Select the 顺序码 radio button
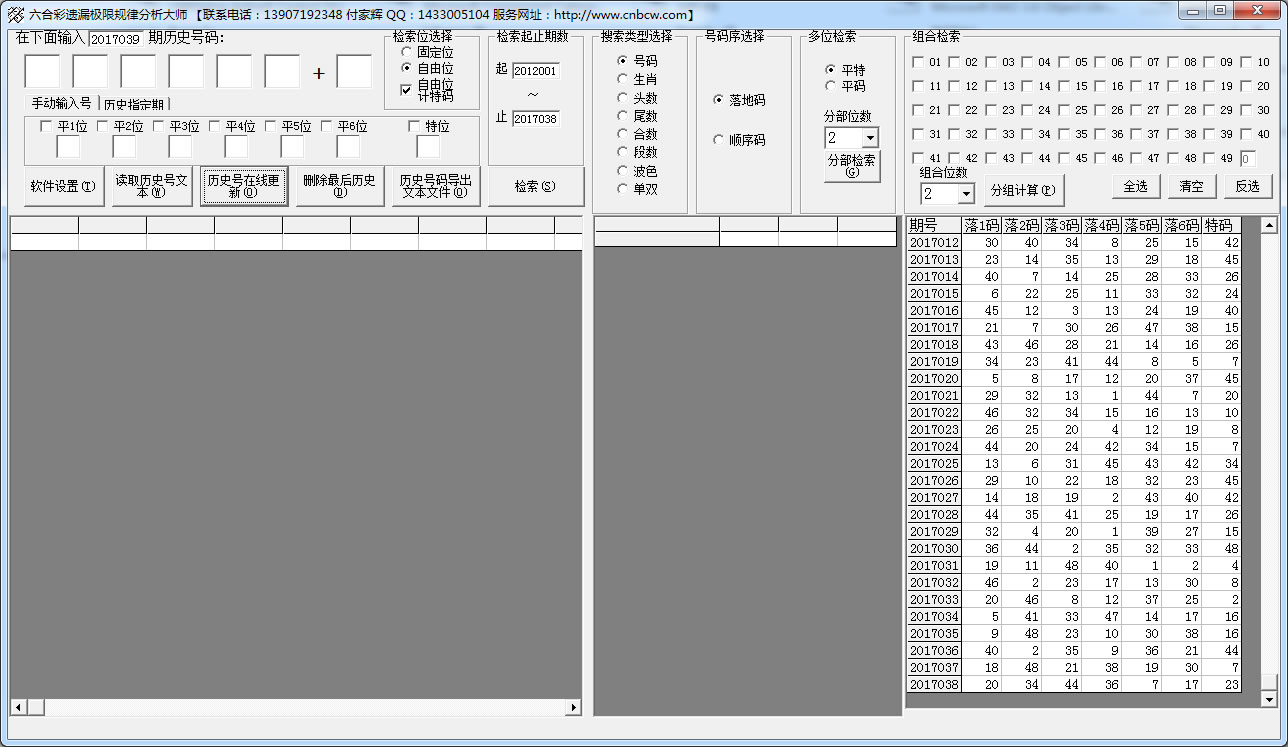Viewport: 1288px width, 747px height. point(718,140)
